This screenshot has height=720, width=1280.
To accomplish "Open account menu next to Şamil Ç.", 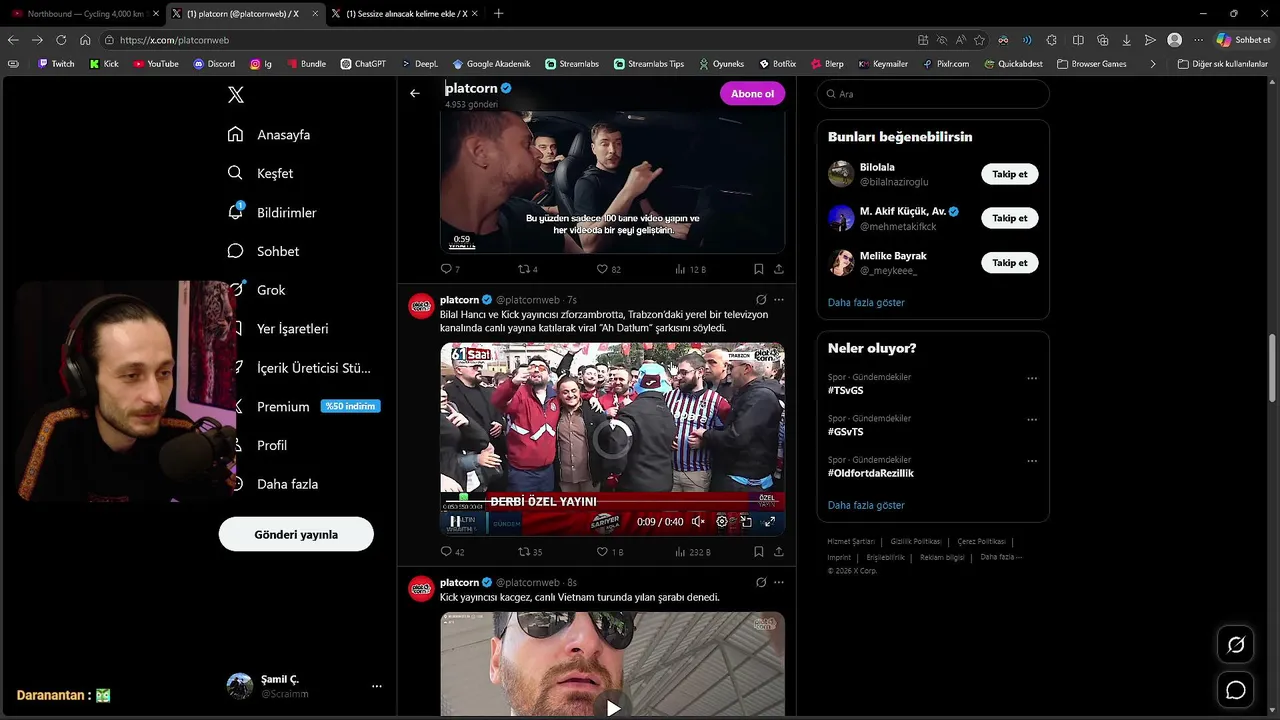I will [377, 686].
